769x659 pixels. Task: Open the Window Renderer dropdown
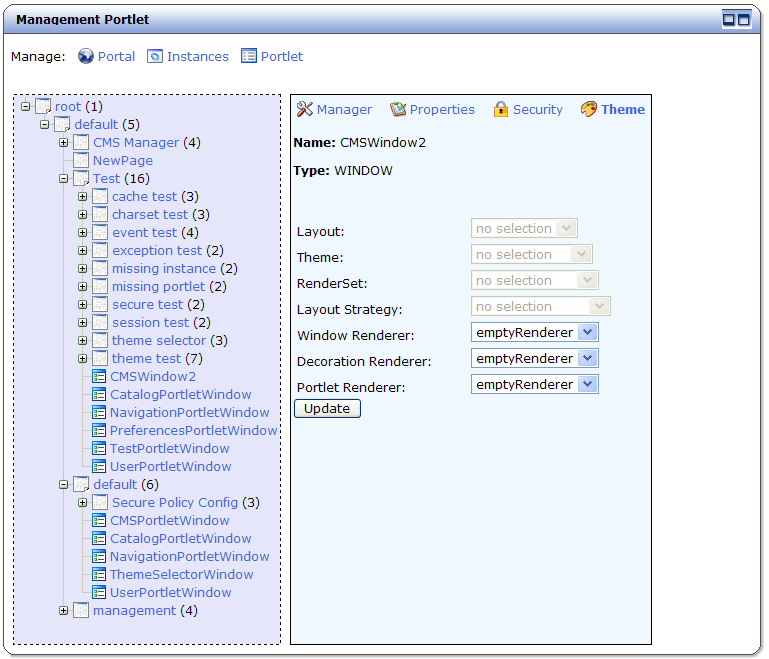pyautogui.click(x=587, y=333)
